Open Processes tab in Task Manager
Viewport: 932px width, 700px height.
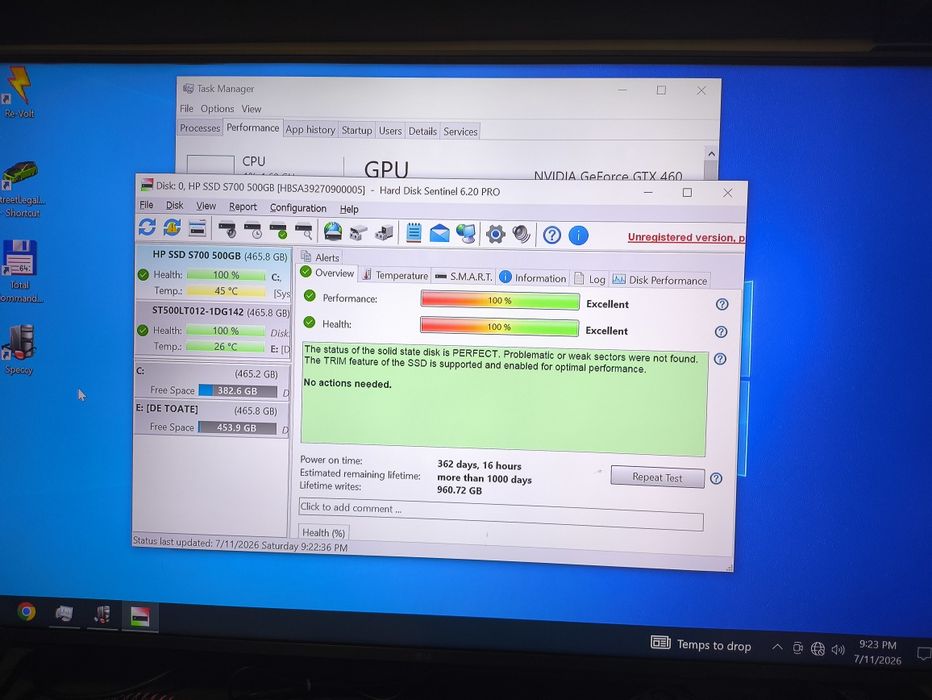click(x=200, y=128)
